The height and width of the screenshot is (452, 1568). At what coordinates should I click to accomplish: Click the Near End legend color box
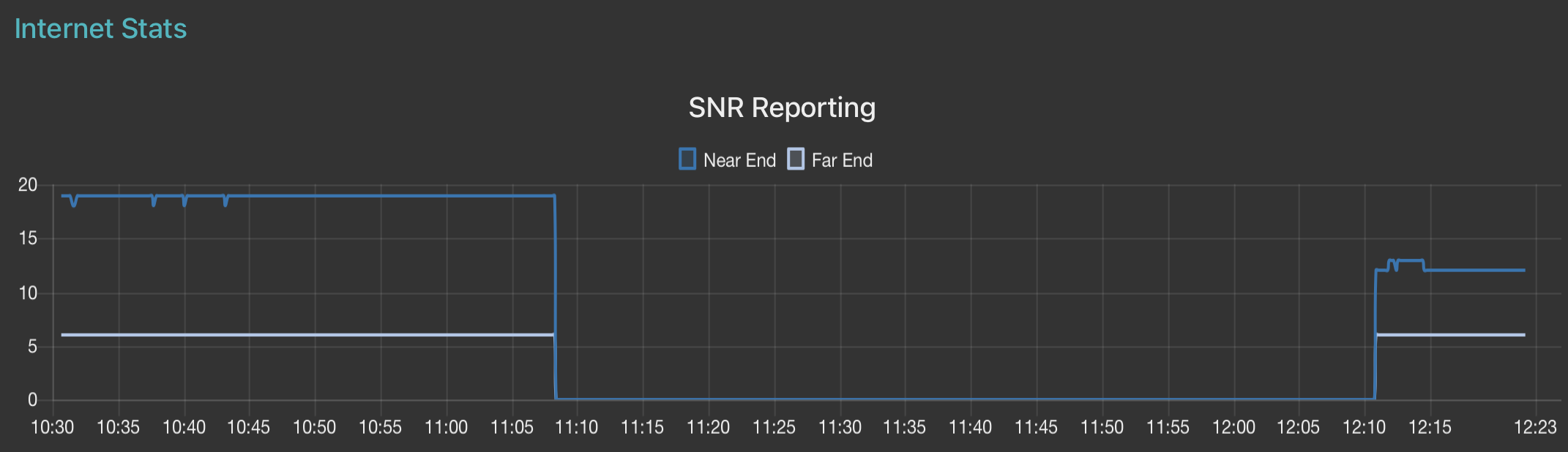tap(687, 159)
